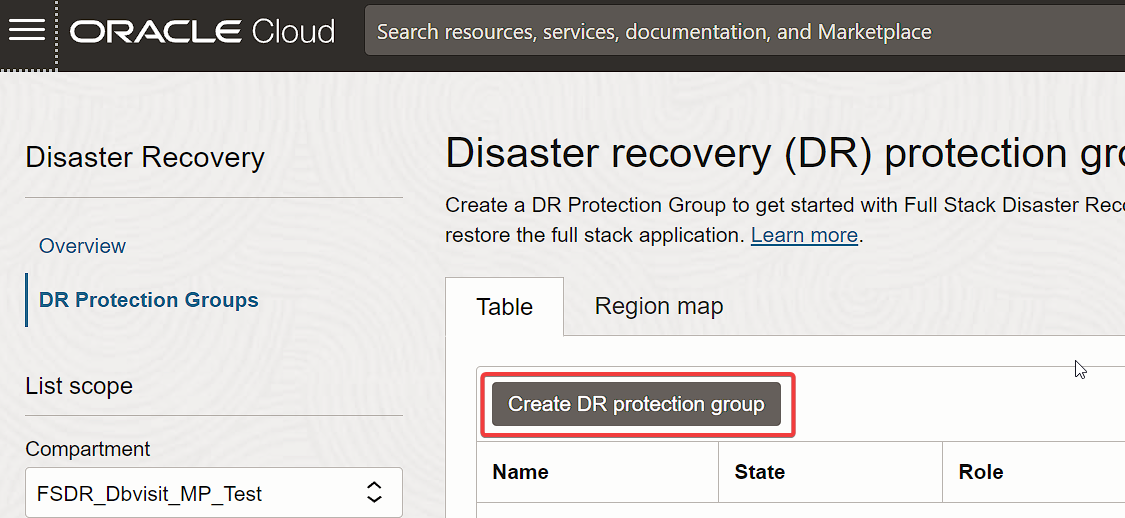The width and height of the screenshot is (1125, 518).
Task: Expand the Compartment dropdown FSDR_Dbvisit_MP_Test
Action: [214, 493]
